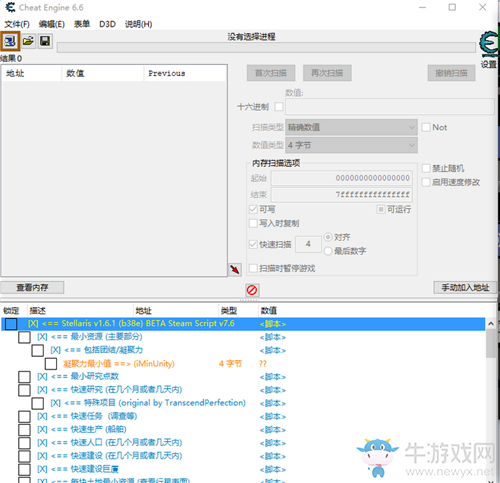Toggle the 写入时复制 checkbox
The height and width of the screenshot is (483, 500).
253,223
